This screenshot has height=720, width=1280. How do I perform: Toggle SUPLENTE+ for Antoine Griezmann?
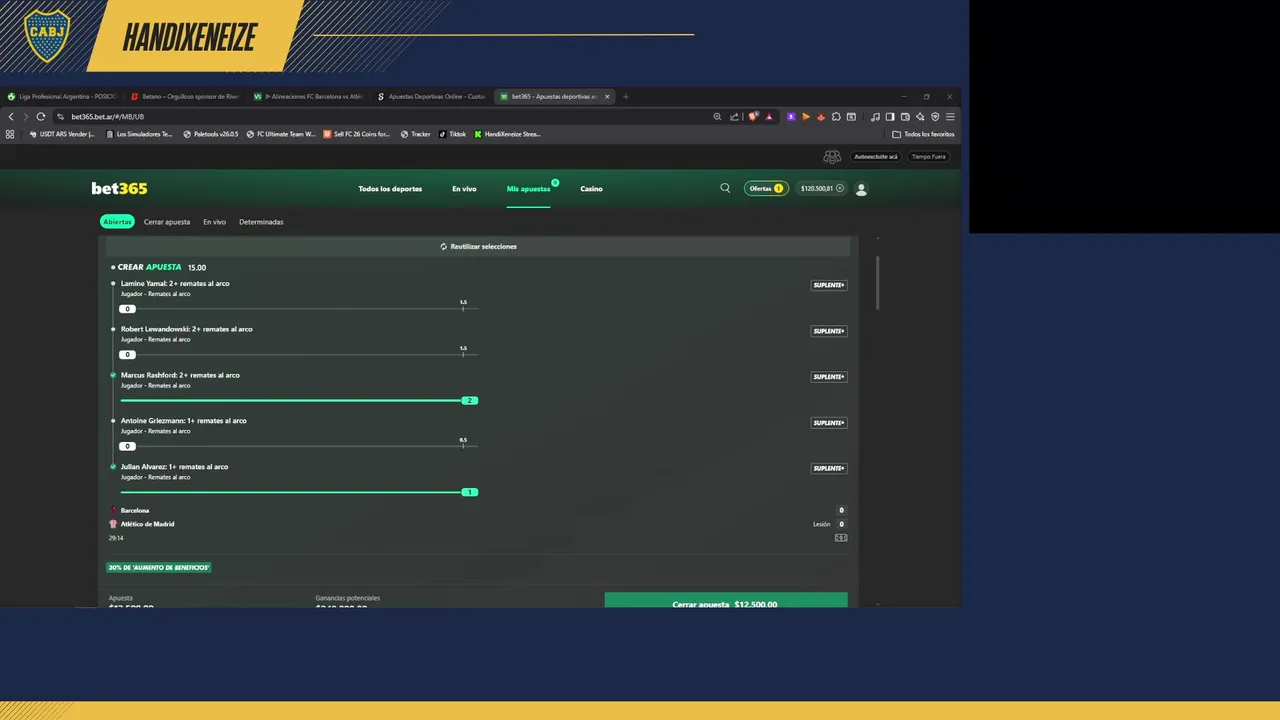pos(829,423)
